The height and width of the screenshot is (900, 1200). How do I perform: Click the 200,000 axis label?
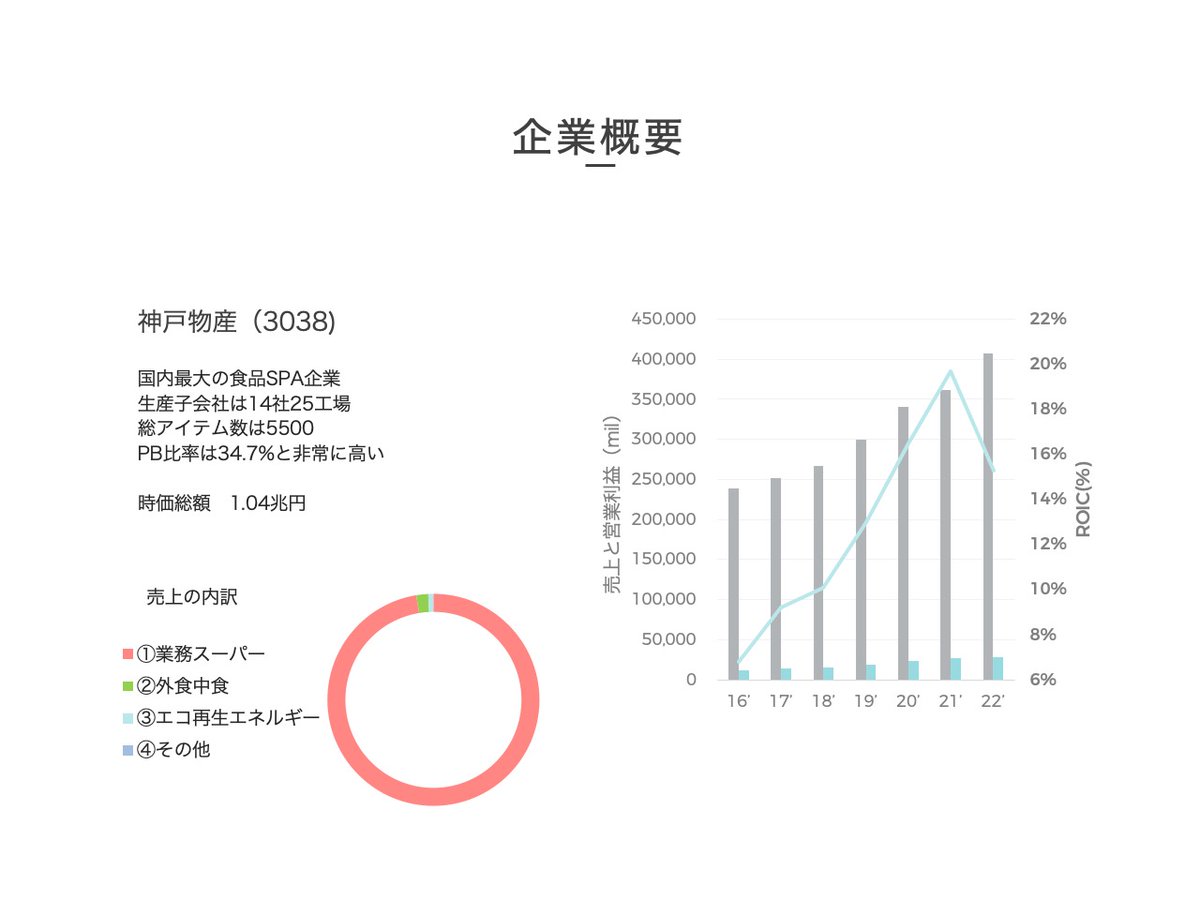[663, 520]
